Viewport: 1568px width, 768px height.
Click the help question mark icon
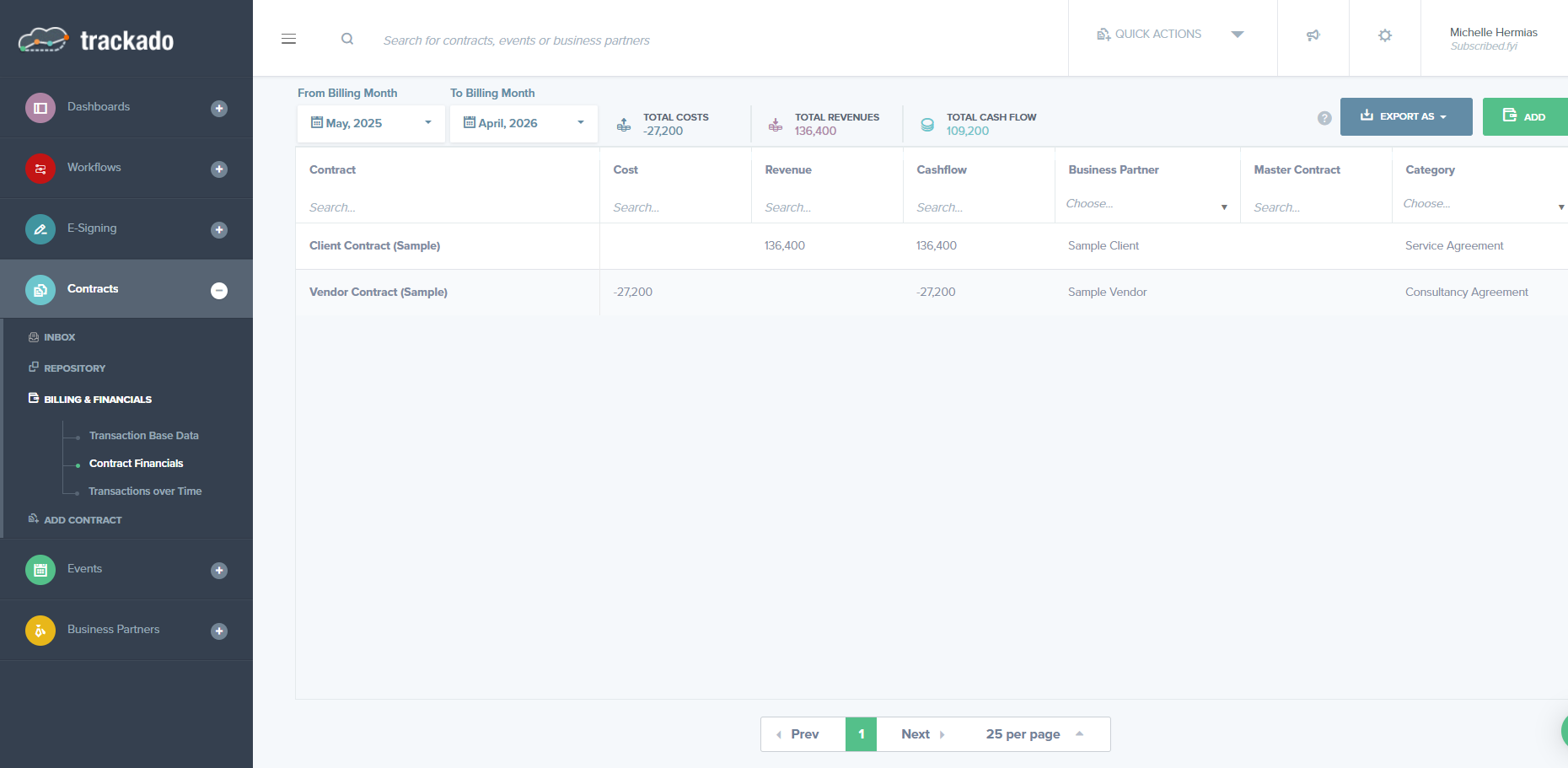pos(1324,118)
